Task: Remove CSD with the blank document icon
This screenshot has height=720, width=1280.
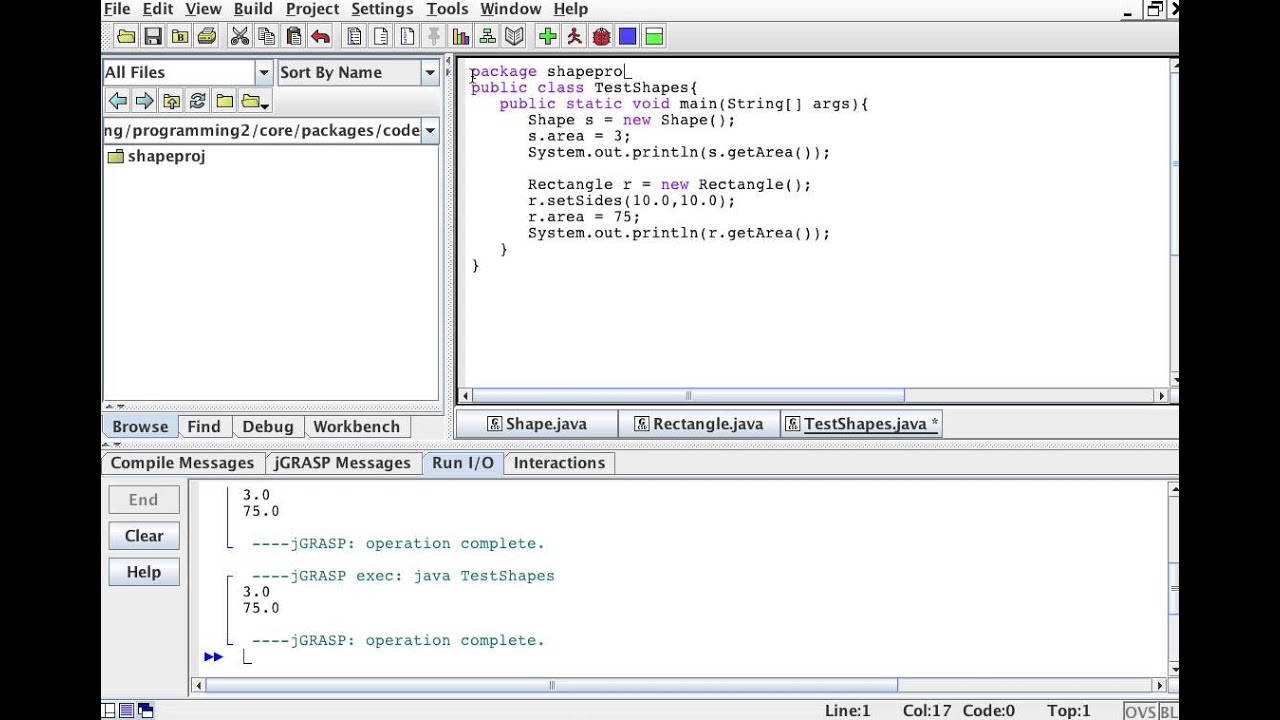Action: tap(381, 37)
